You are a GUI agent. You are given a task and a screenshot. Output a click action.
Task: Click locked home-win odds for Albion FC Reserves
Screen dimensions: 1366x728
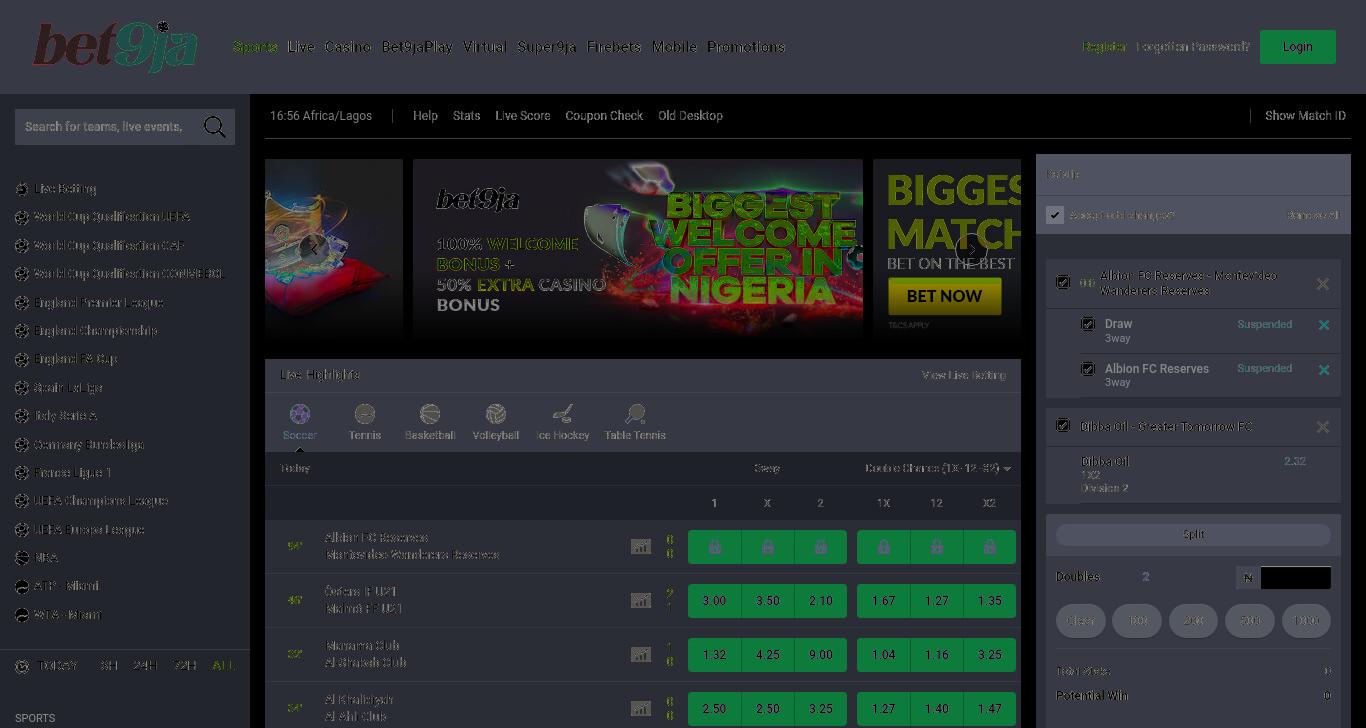tap(714, 547)
